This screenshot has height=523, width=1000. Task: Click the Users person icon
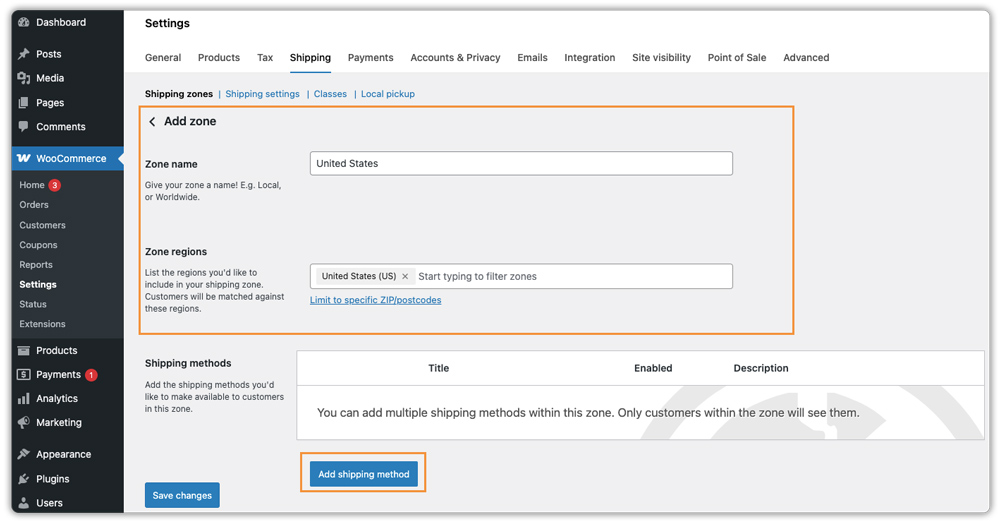click(x=24, y=503)
